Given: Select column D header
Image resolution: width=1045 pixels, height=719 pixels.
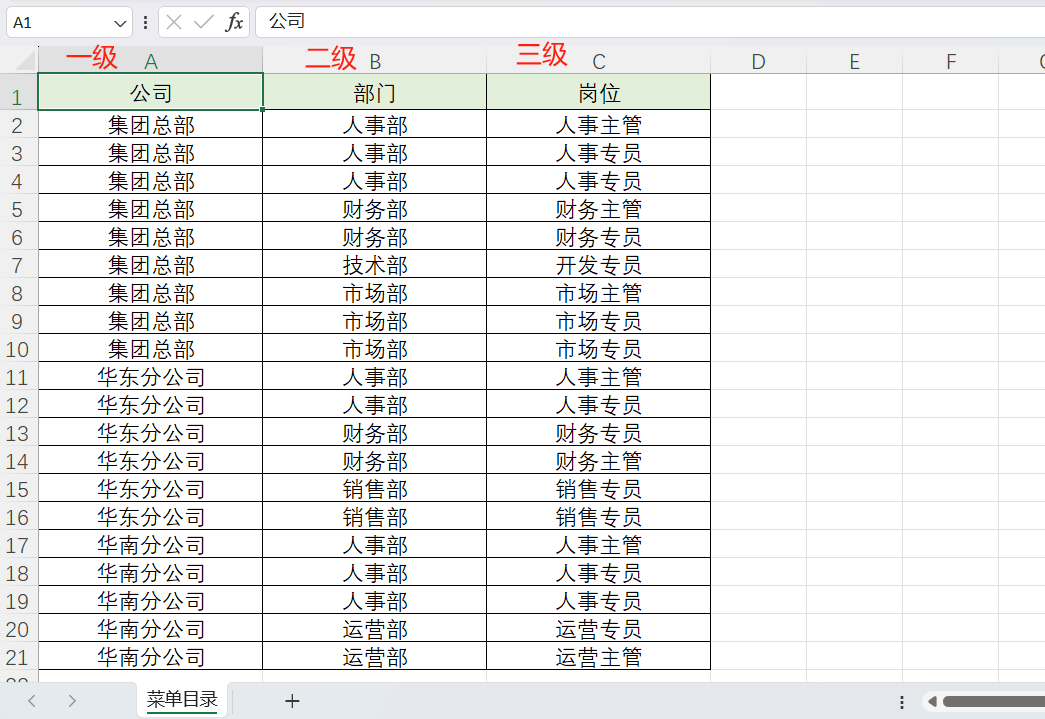Looking at the screenshot, I should click(758, 62).
